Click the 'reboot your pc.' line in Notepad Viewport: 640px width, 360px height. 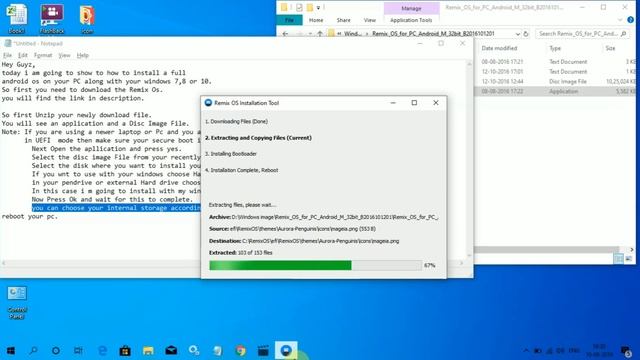coord(30,216)
